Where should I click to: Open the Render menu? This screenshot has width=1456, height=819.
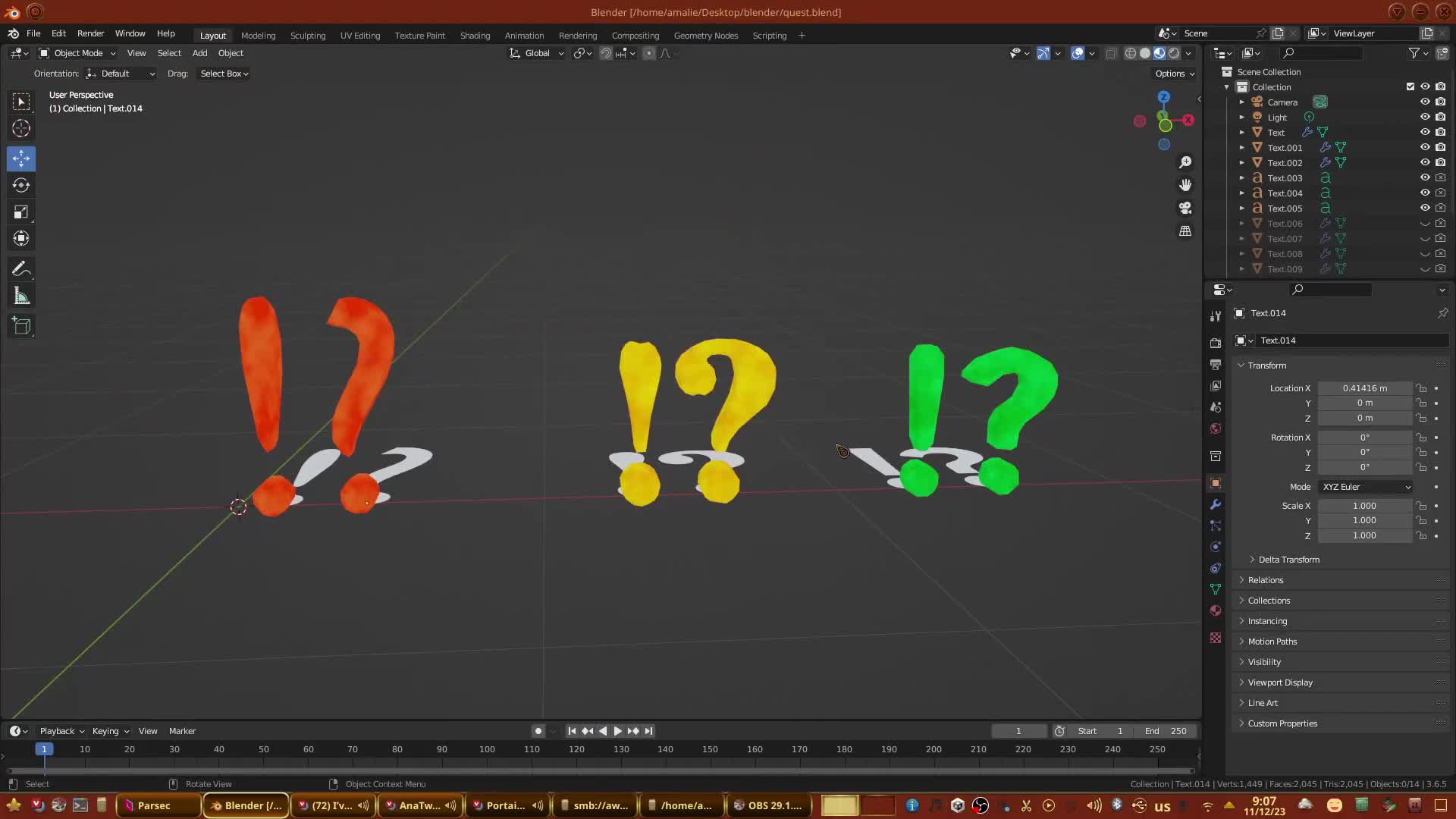pos(90,33)
